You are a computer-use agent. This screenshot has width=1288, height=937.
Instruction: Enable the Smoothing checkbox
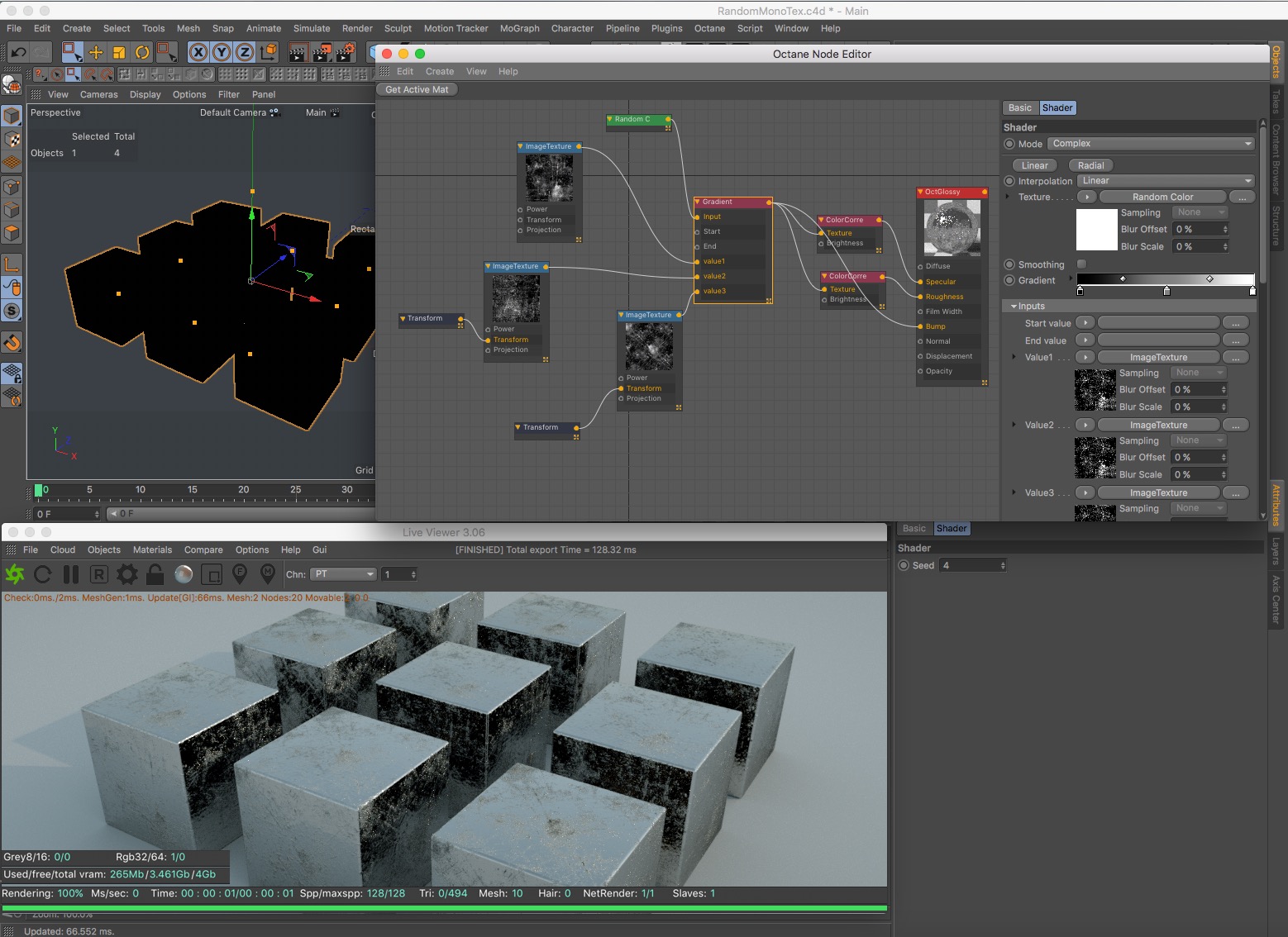(x=1081, y=264)
